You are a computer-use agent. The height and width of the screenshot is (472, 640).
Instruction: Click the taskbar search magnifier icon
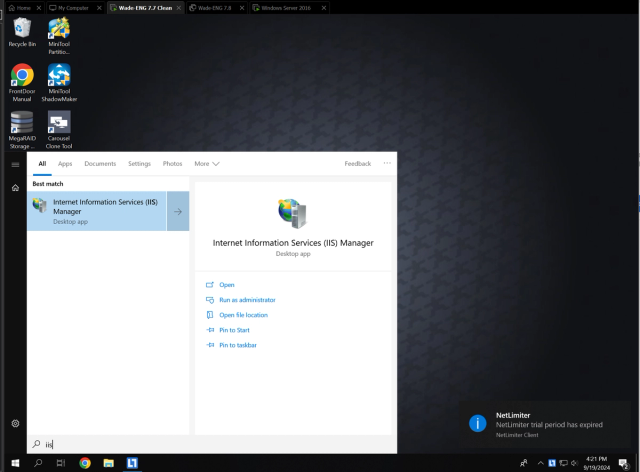(38, 463)
